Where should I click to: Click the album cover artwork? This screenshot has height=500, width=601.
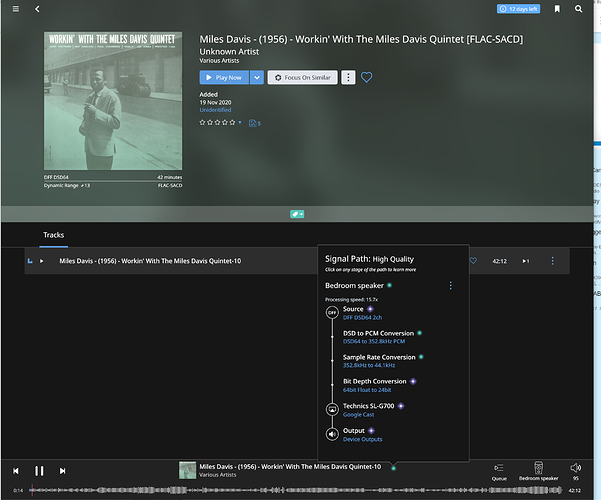[x=113, y=101]
